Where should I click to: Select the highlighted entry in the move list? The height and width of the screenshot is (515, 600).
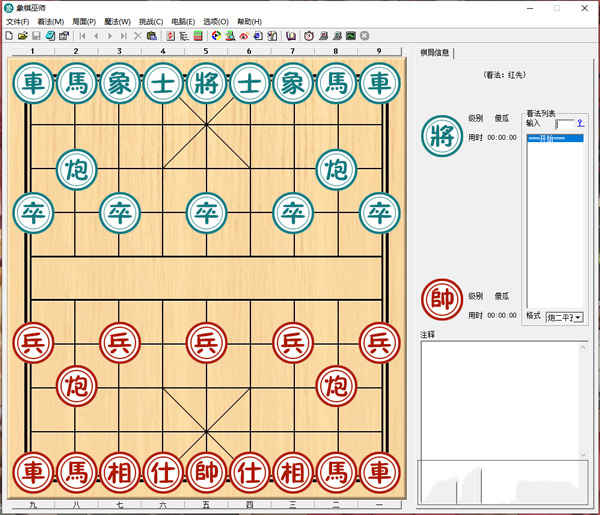pos(555,138)
